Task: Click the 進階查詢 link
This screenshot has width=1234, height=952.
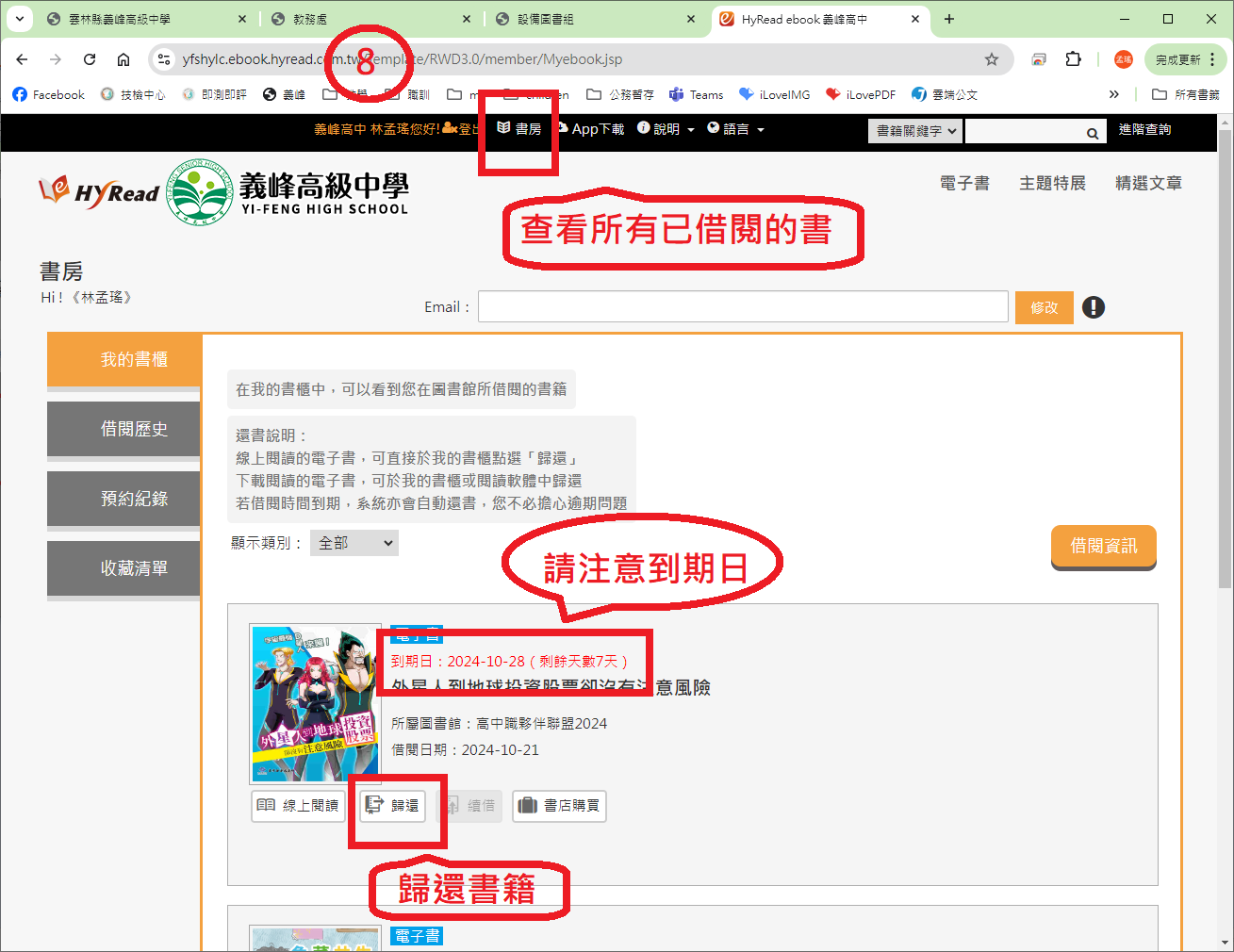Action: point(1144,129)
